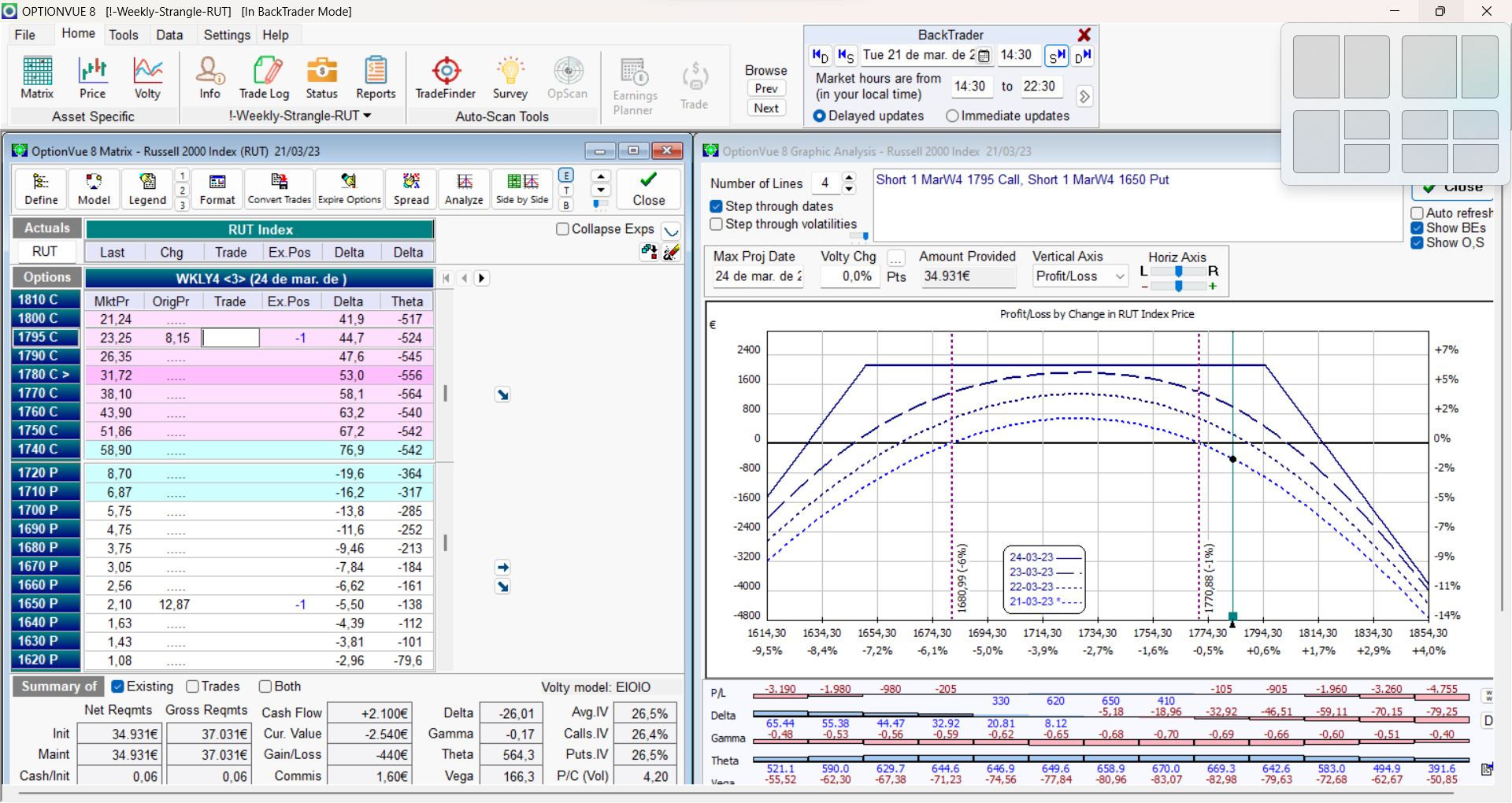Open the Tools menu
Viewport: 1512px width, 803px height.
coord(124,35)
